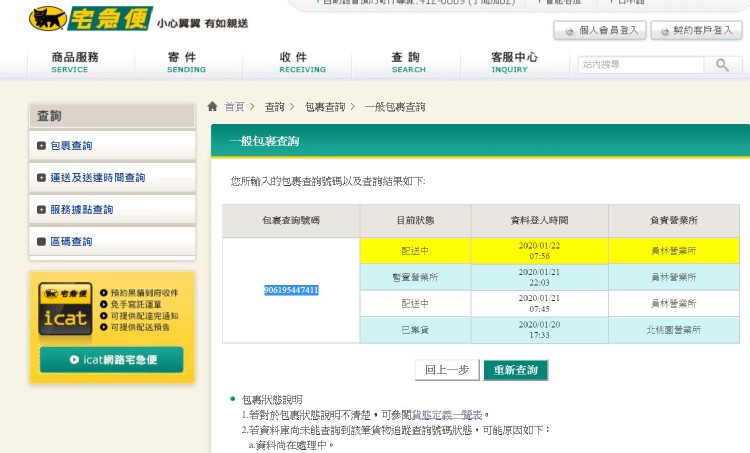This screenshot has height=453, width=750.
Task: Click the 回上一步 button
Action: point(447,370)
